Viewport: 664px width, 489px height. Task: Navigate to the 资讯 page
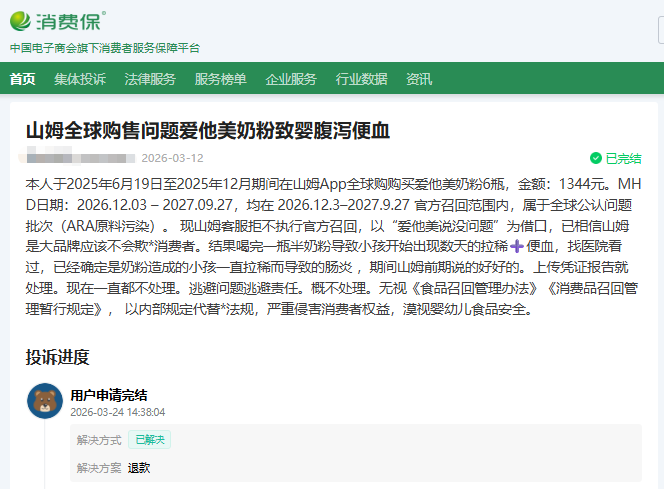[x=419, y=79]
